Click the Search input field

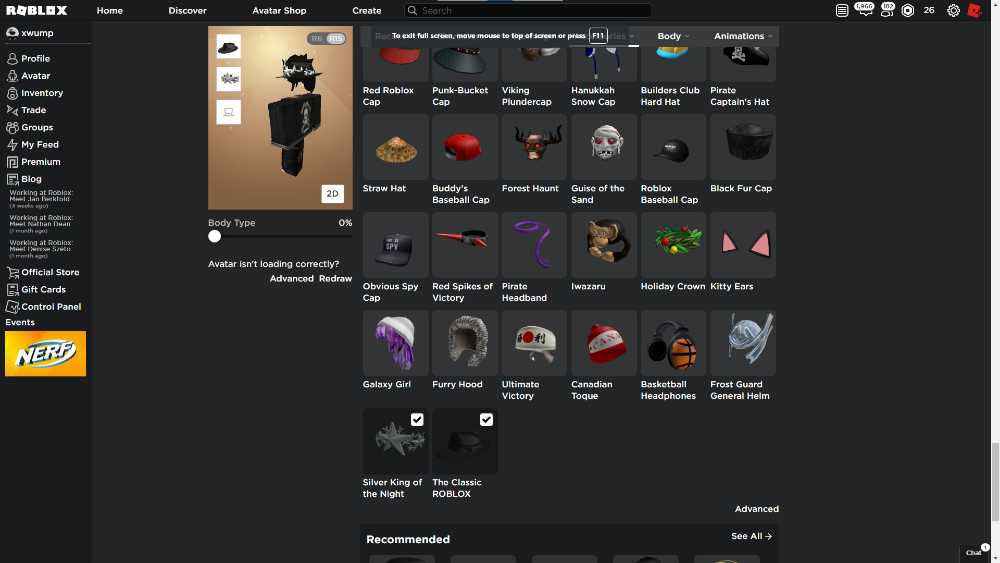(528, 10)
